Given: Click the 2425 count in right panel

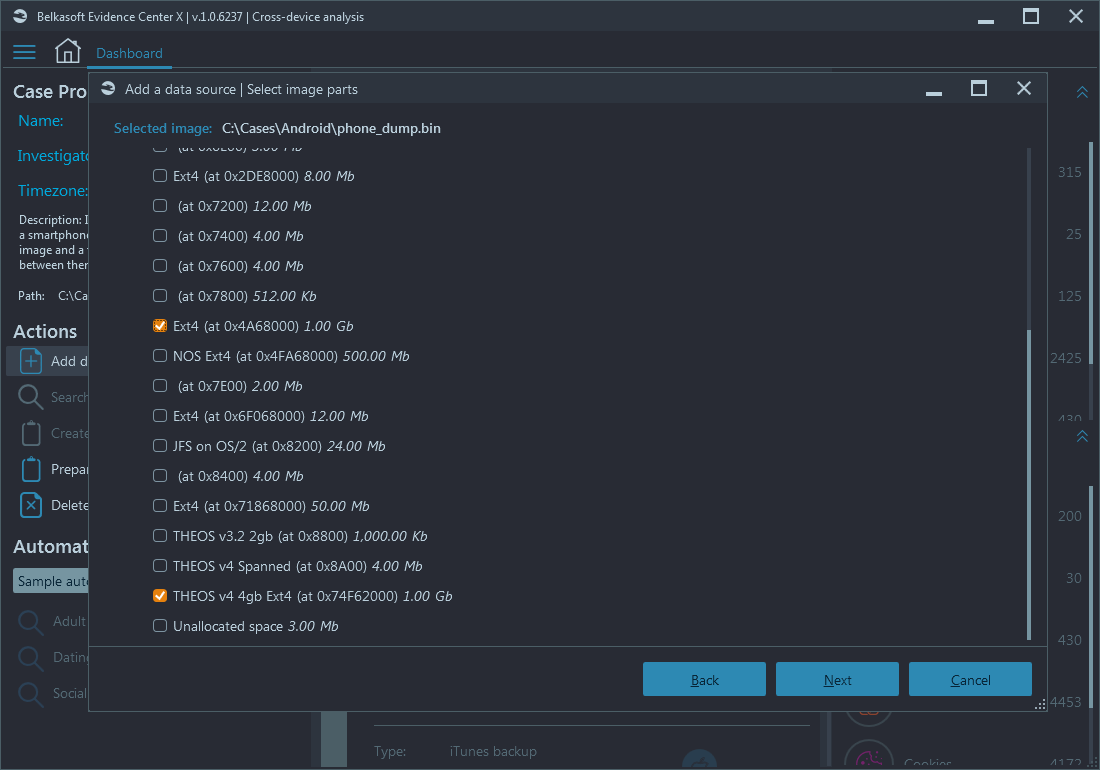Looking at the screenshot, I should [1066, 358].
